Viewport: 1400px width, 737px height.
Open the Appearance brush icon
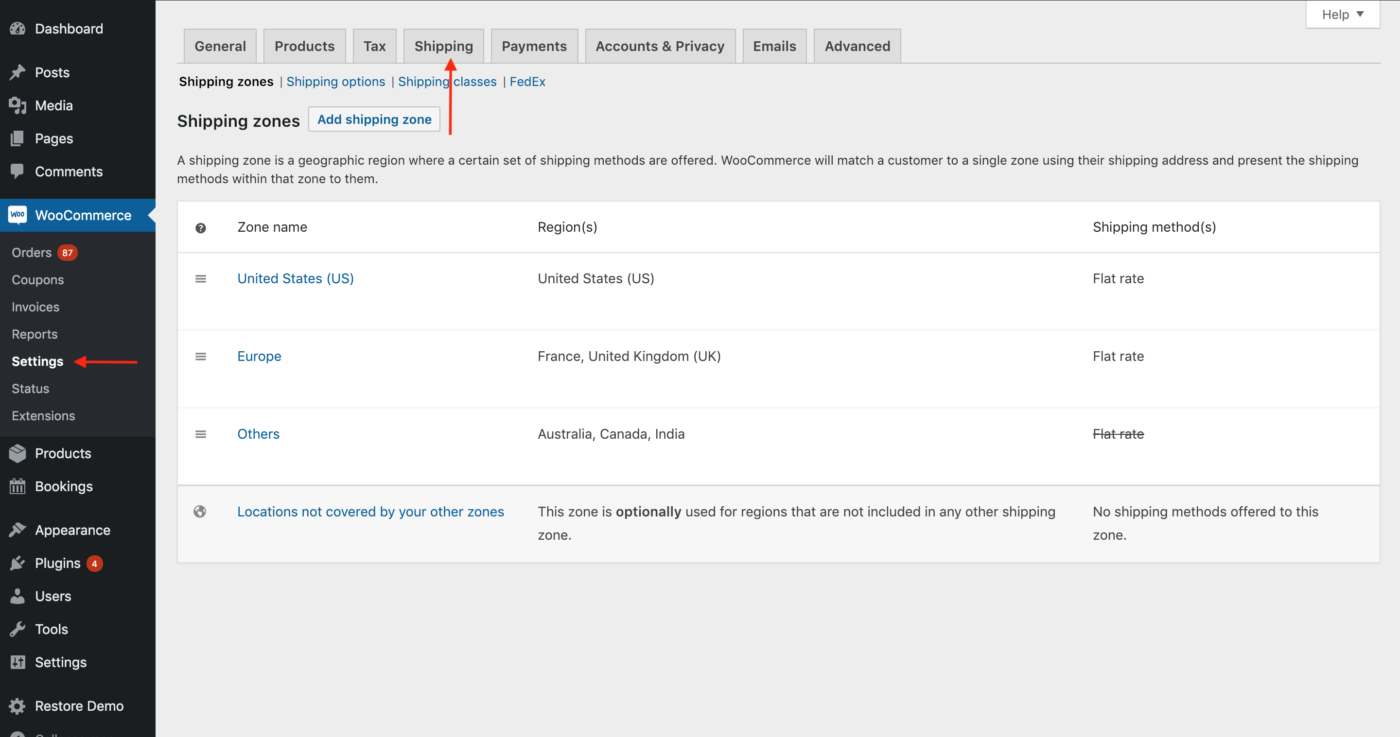[x=18, y=529]
